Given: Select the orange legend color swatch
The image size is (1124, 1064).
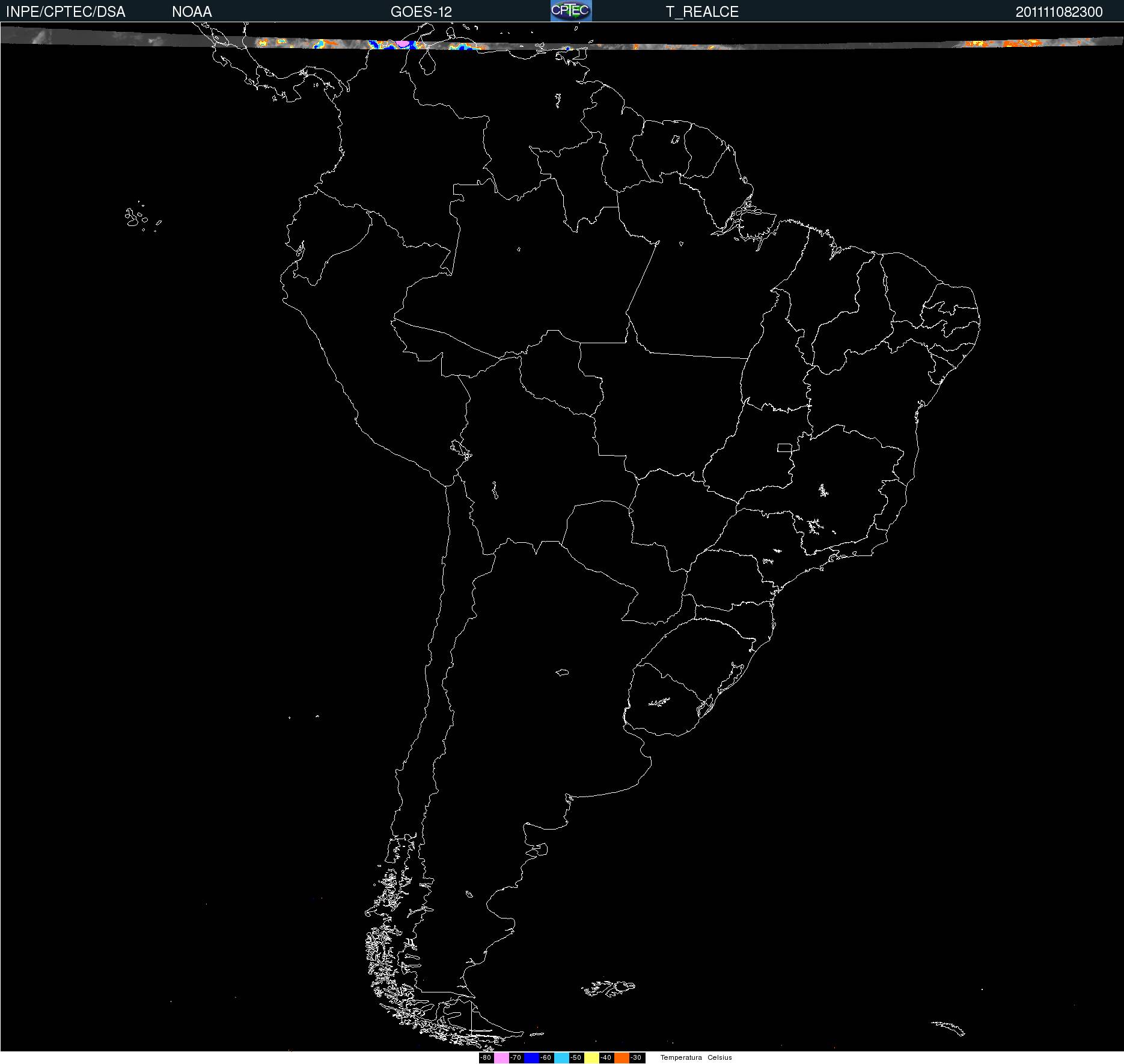Looking at the screenshot, I should tap(622, 1058).
